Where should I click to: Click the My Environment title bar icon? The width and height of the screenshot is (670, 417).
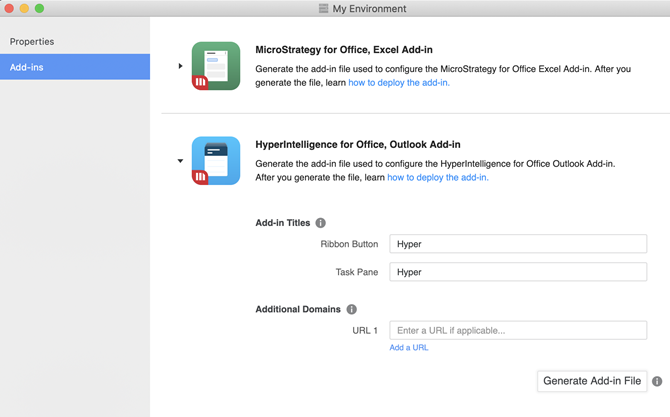point(323,8)
